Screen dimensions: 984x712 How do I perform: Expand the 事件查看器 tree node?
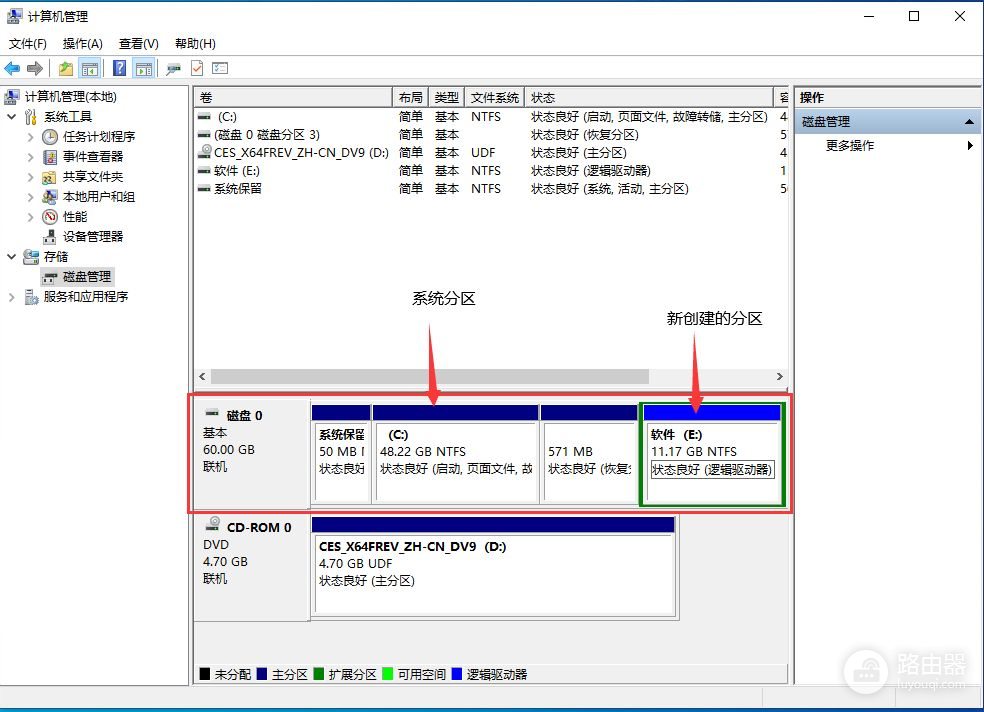coord(31,157)
